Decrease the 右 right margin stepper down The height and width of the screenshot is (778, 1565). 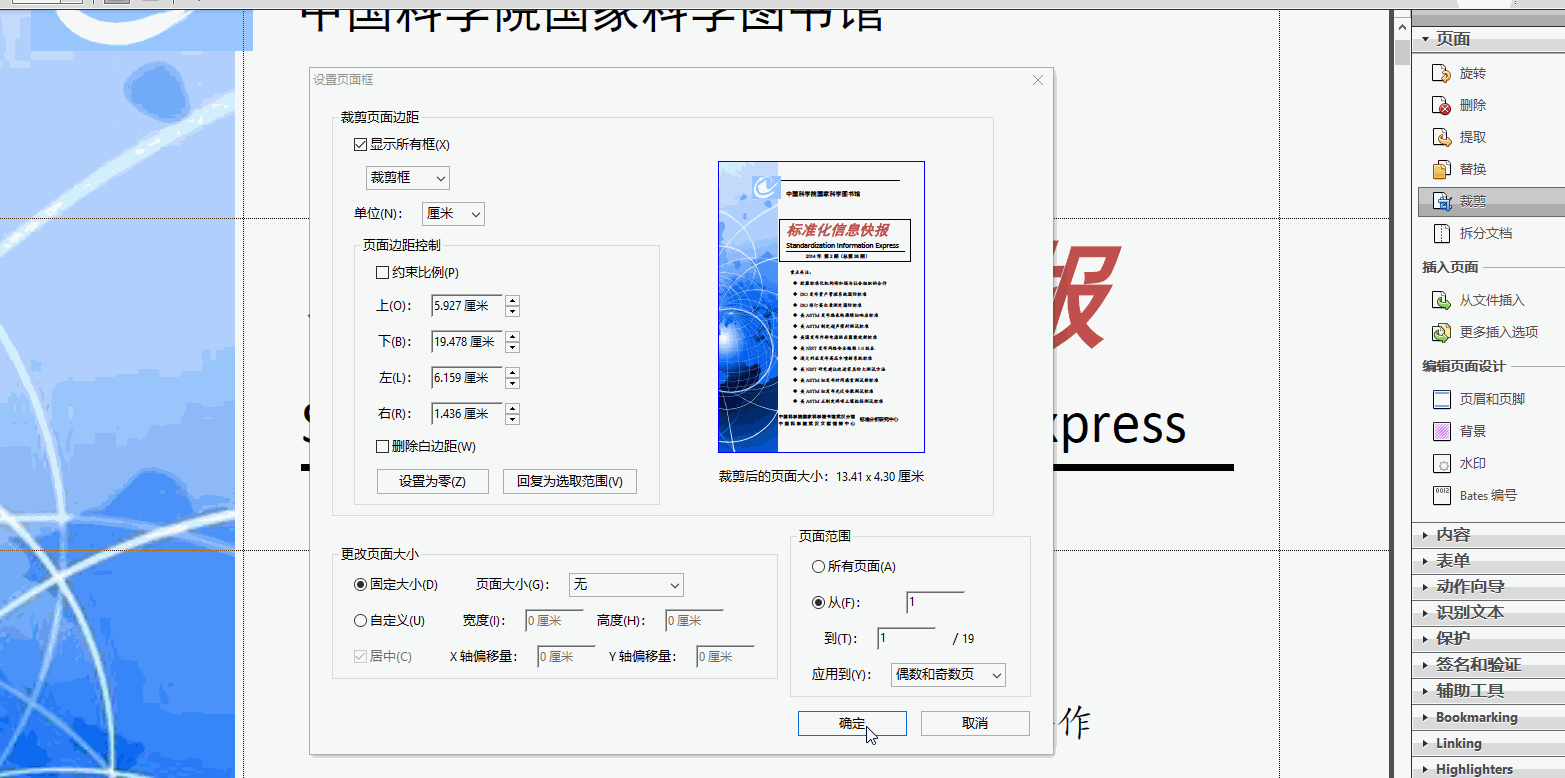tap(513, 420)
